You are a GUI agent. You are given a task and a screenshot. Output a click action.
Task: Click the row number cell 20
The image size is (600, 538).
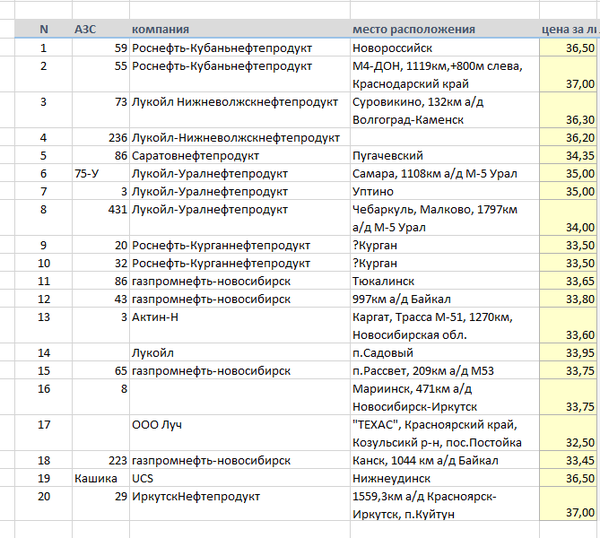click(x=44, y=505)
